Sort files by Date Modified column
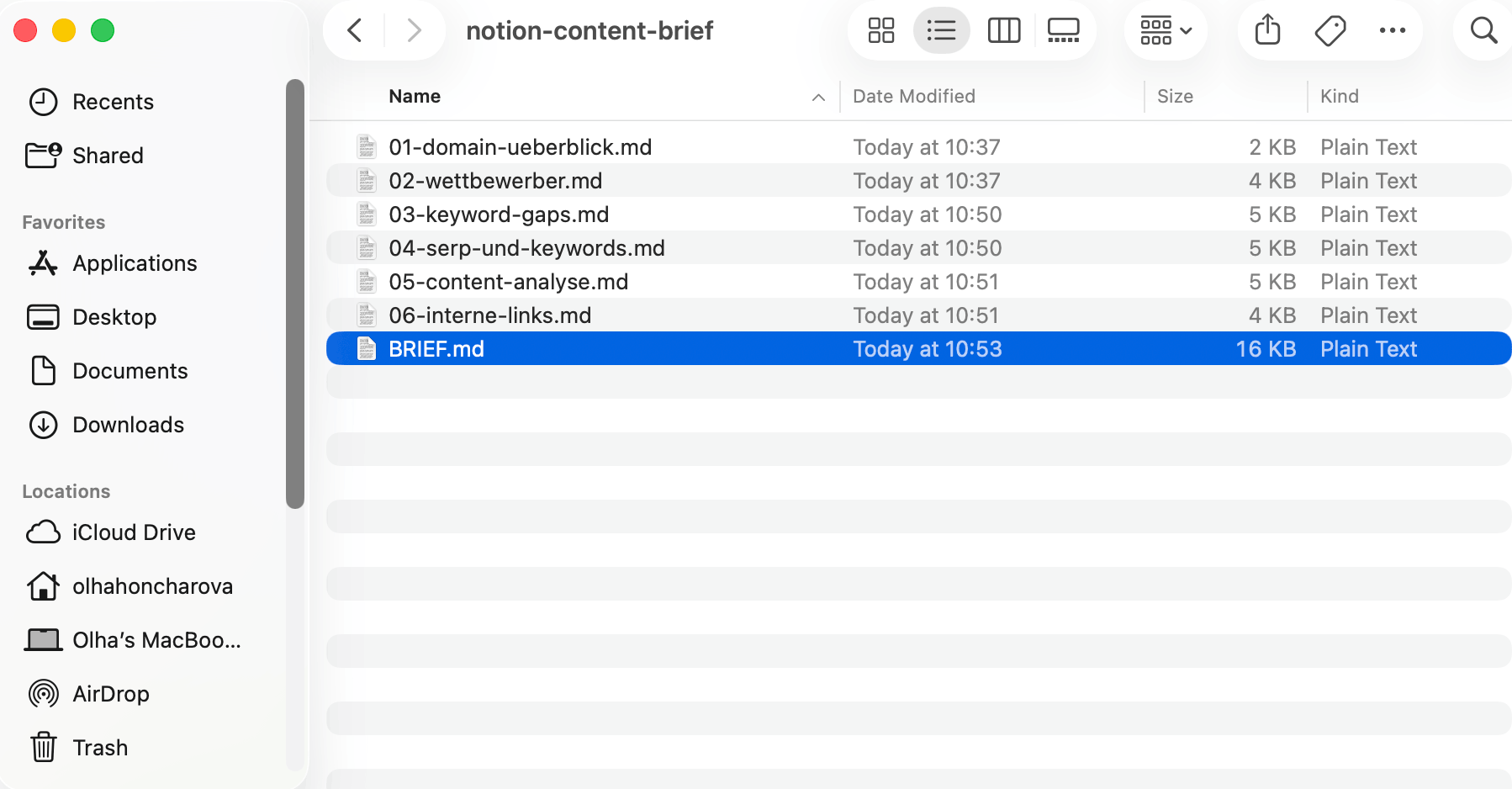This screenshot has height=789, width=1512. (914, 97)
